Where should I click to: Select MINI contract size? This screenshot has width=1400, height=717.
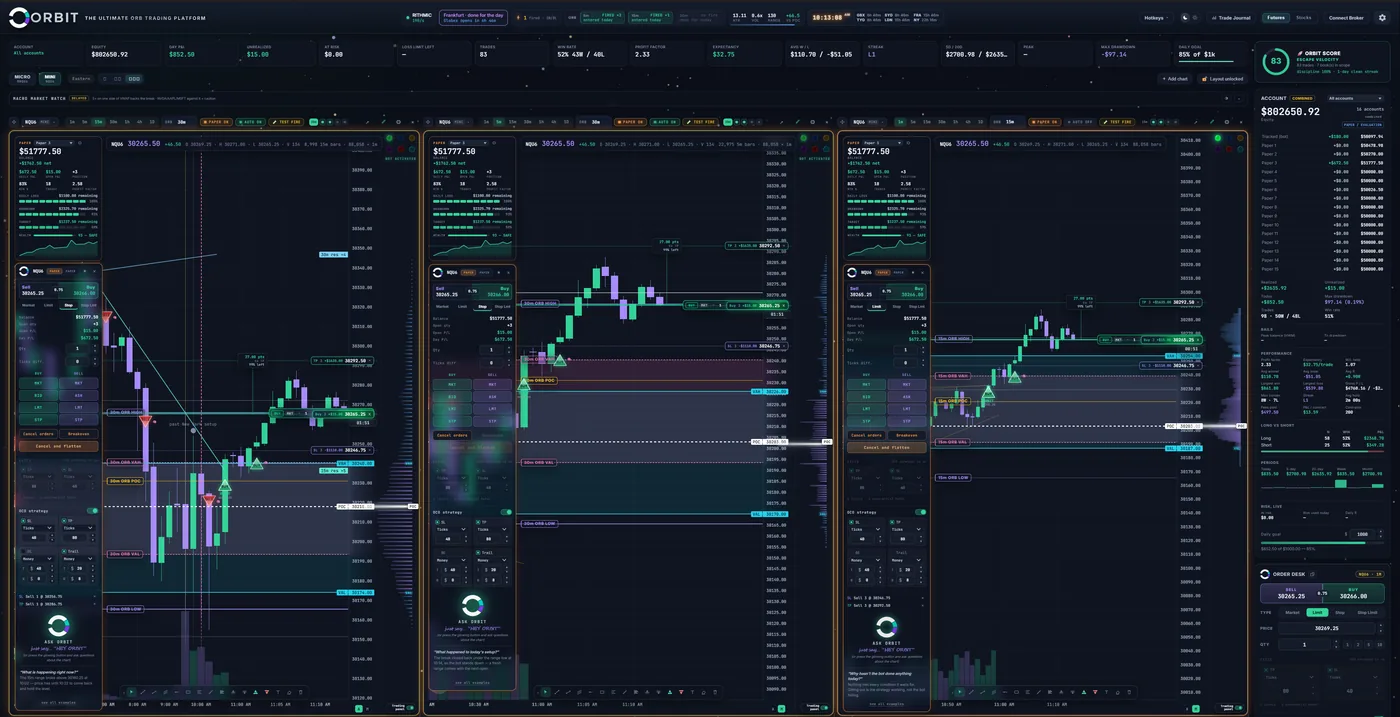click(50, 78)
